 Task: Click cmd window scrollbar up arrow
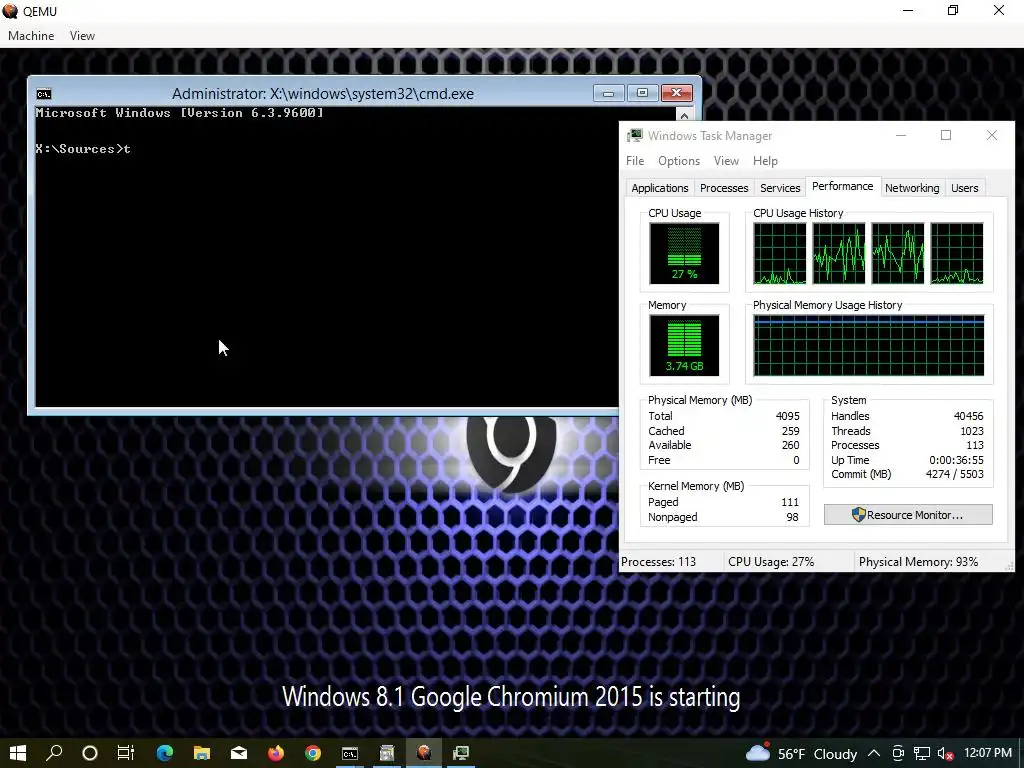pos(684,116)
